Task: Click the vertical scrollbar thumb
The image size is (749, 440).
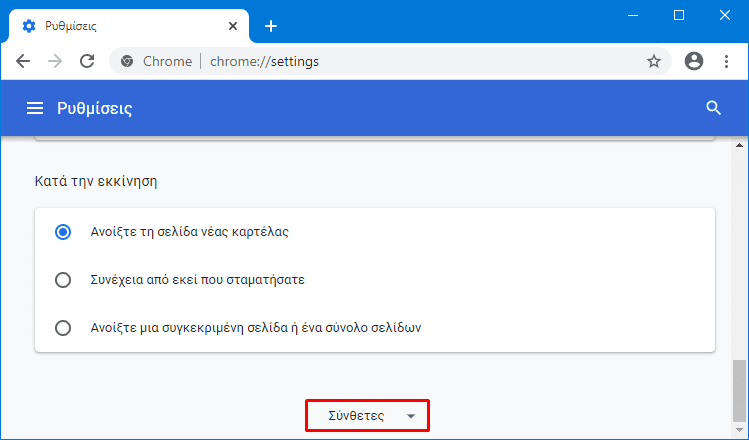Action: click(x=739, y=392)
